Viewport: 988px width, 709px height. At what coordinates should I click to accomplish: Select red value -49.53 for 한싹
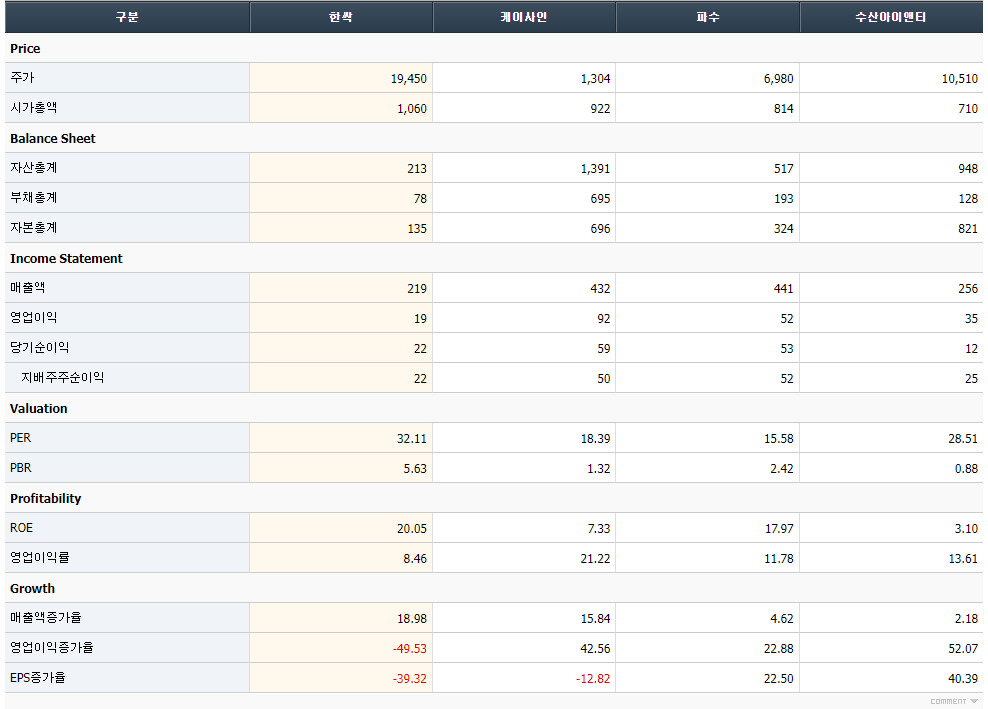click(410, 649)
